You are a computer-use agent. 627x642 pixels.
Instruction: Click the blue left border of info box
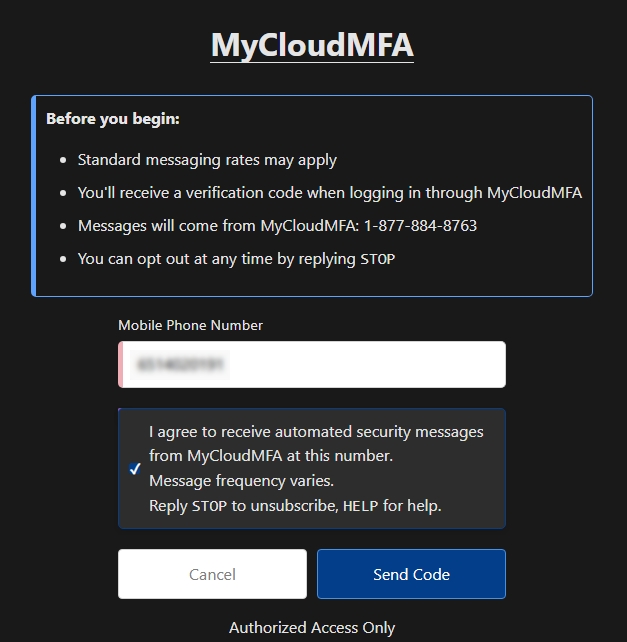tap(34, 196)
